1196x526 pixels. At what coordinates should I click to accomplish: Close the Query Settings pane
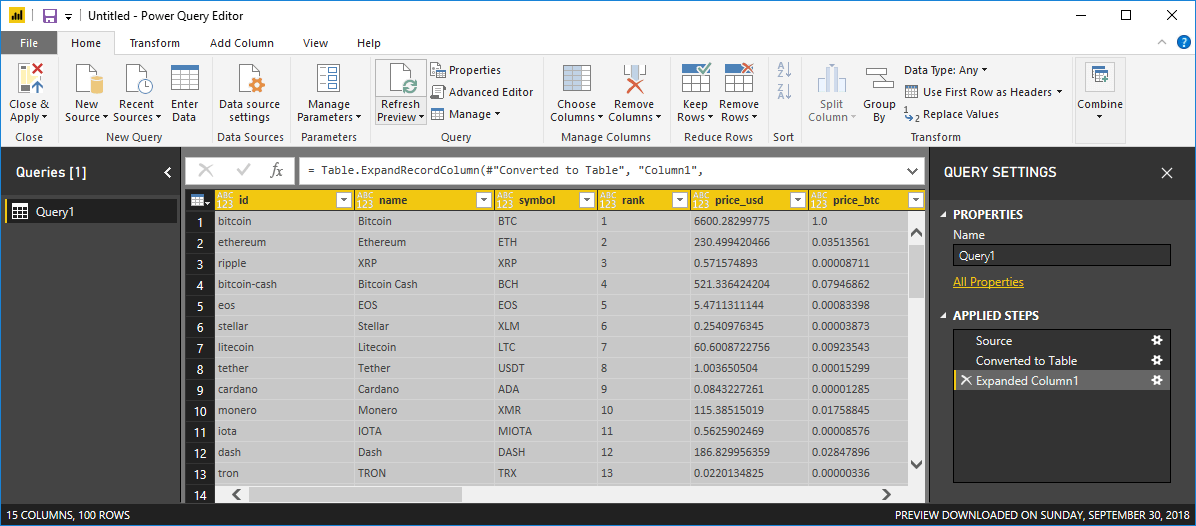coord(1166,173)
